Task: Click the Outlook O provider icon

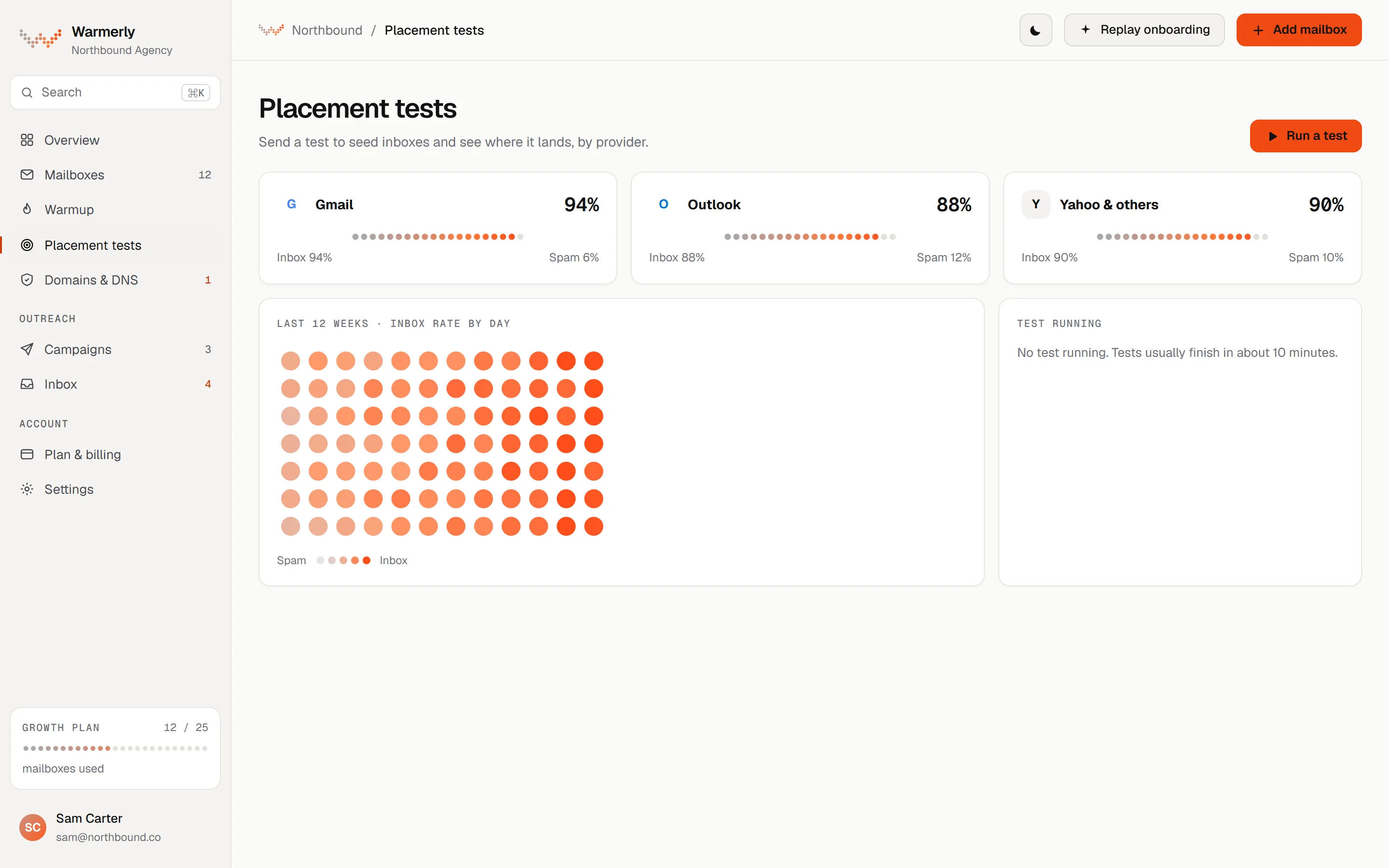Action: tap(664, 204)
